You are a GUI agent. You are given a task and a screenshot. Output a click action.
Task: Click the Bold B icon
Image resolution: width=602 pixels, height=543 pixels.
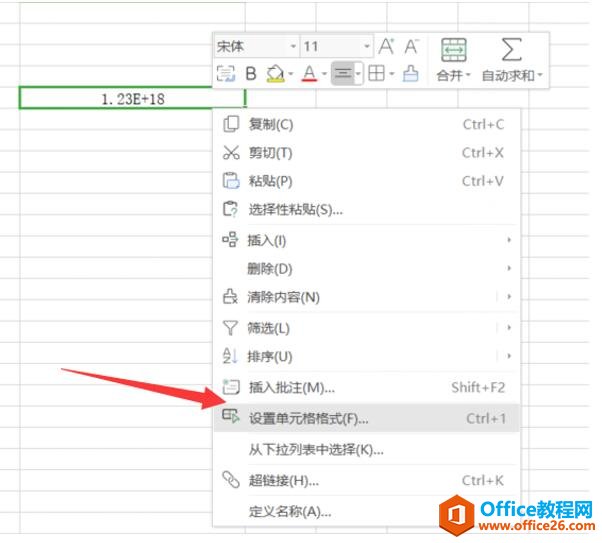click(x=251, y=73)
